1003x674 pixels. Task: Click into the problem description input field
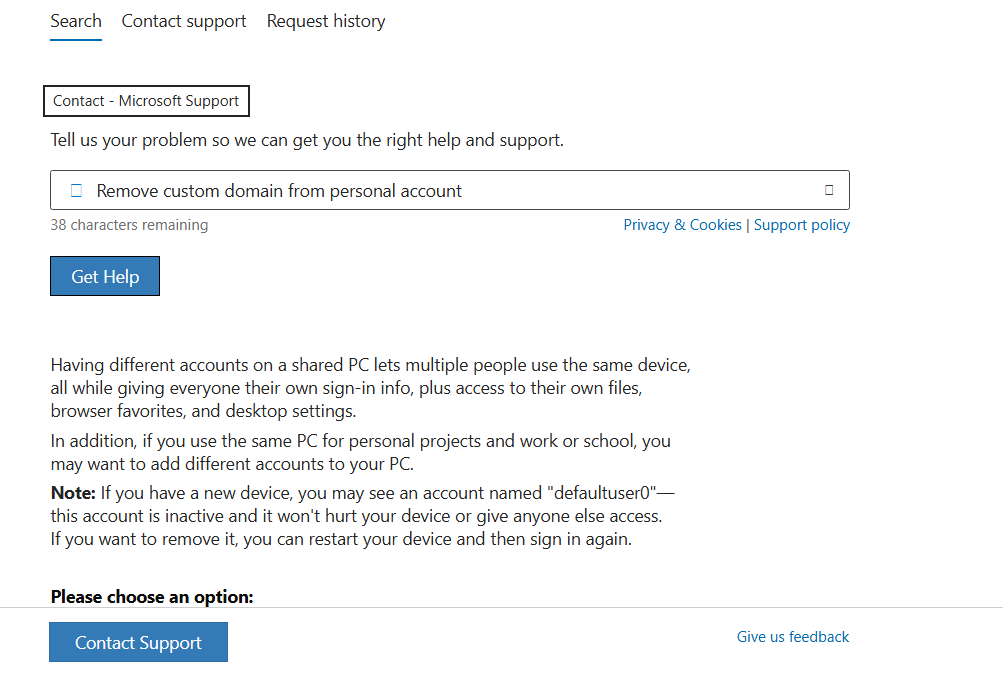tap(450, 190)
